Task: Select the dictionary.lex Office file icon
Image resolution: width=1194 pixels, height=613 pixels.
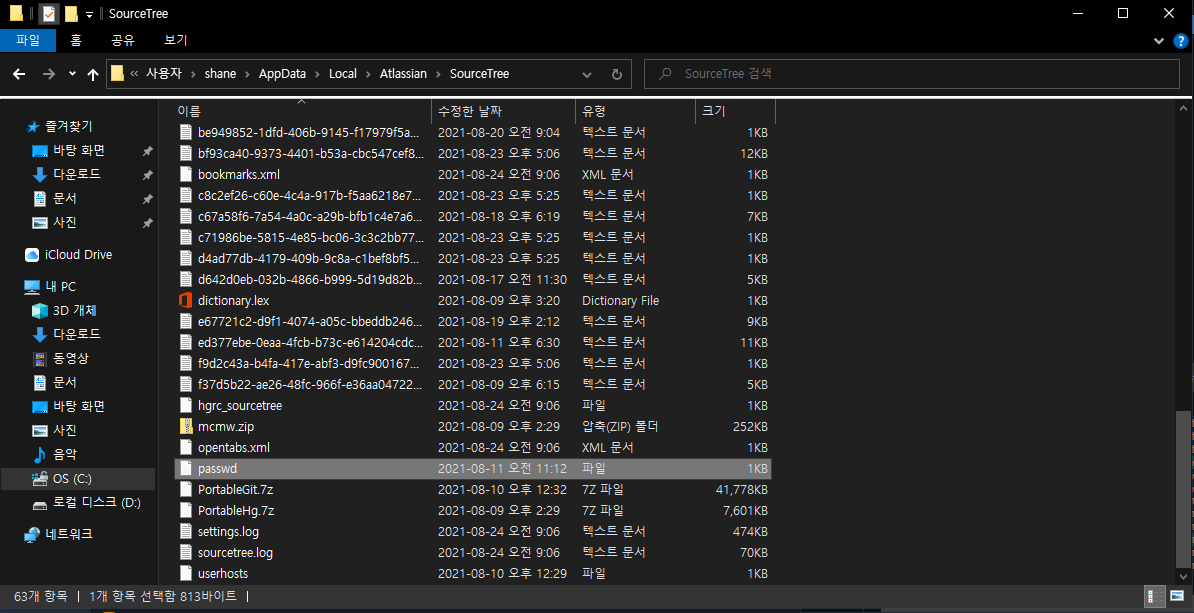Action: click(186, 300)
